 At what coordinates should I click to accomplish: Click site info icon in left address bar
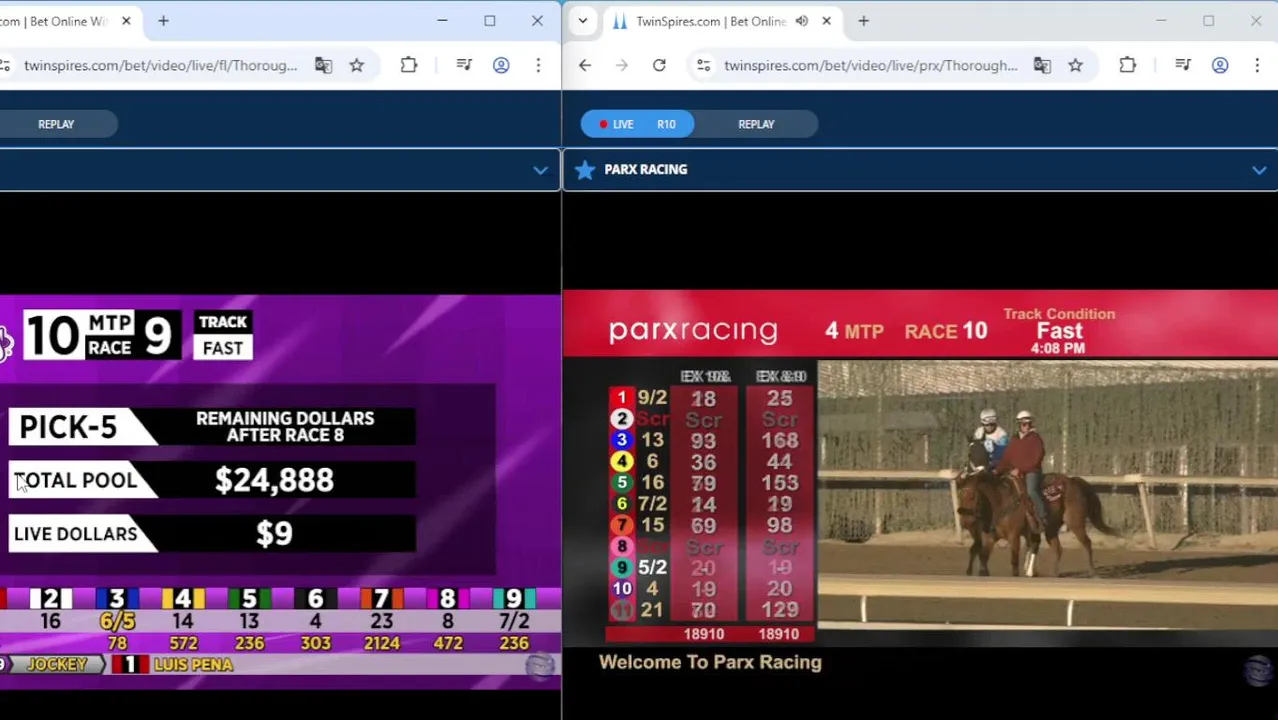(5, 65)
